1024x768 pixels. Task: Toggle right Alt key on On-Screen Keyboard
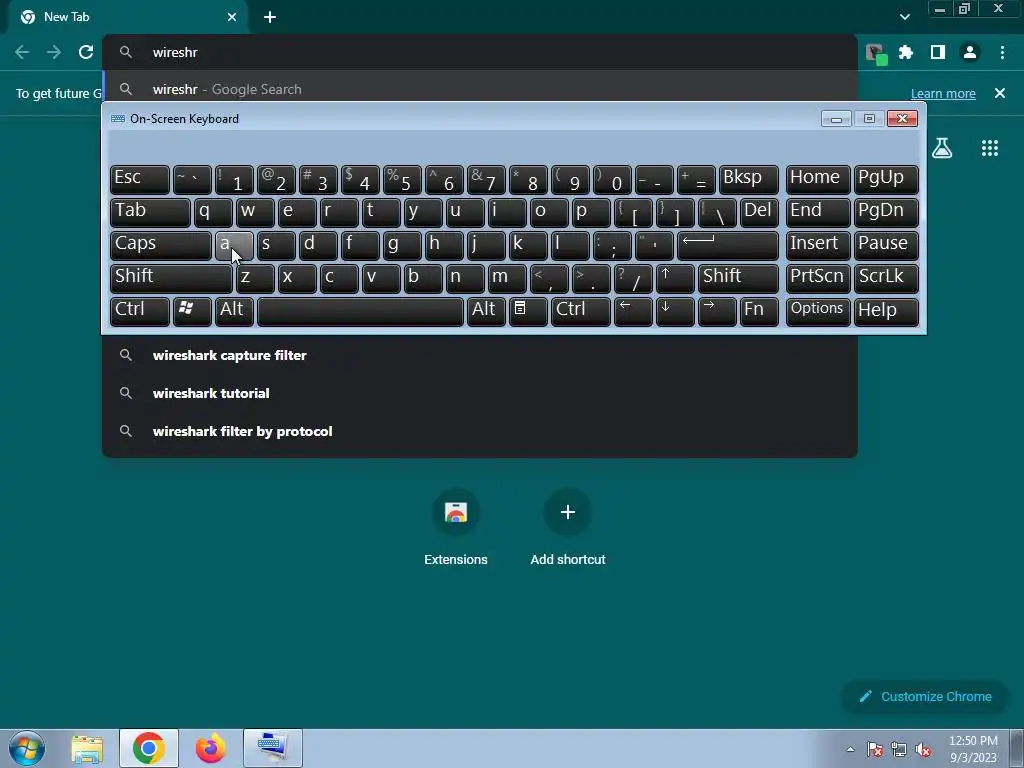pos(486,312)
